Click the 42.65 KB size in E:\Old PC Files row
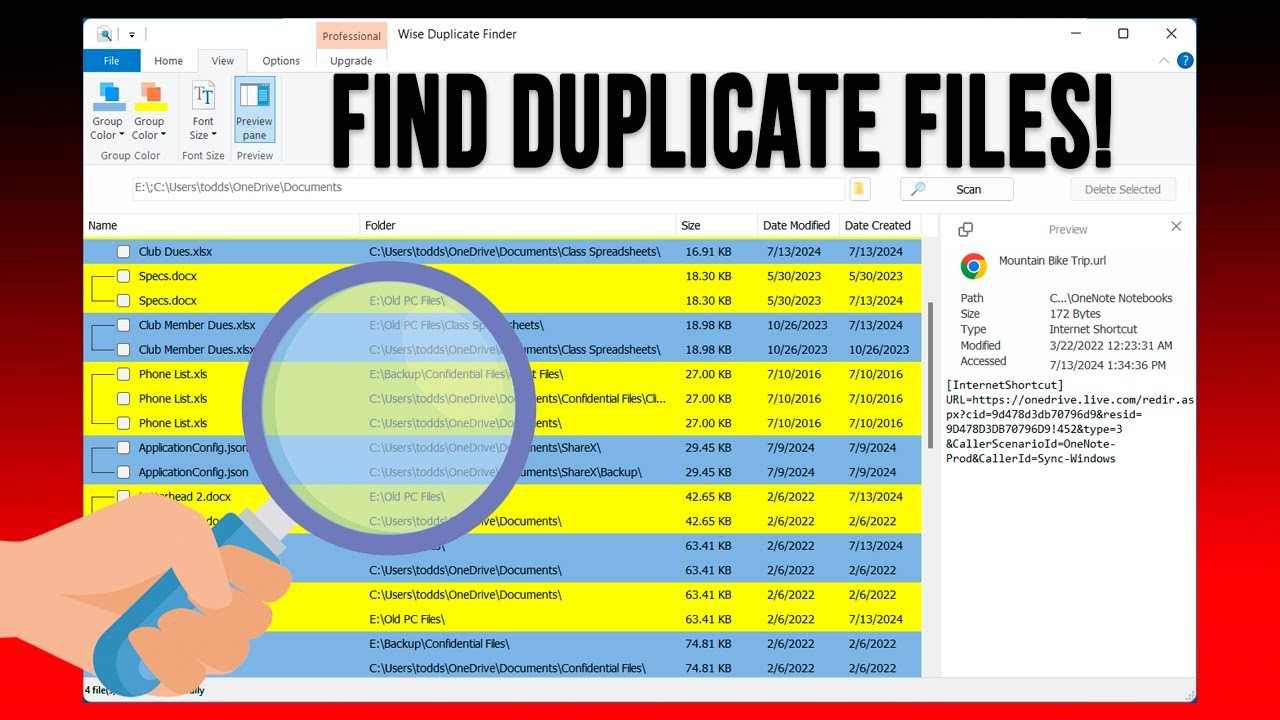 pyautogui.click(x=708, y=497)
